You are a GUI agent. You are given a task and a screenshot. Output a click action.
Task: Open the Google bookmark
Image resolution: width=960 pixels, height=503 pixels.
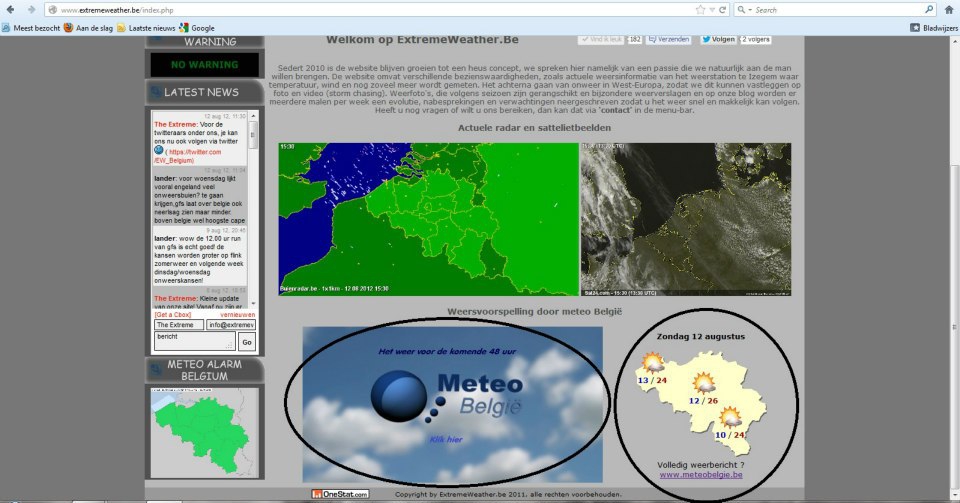(x=197, y=28)
